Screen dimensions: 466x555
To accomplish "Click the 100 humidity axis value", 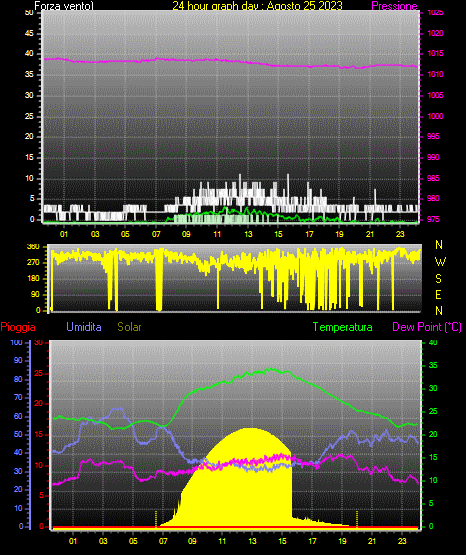I will pos(16,342).
